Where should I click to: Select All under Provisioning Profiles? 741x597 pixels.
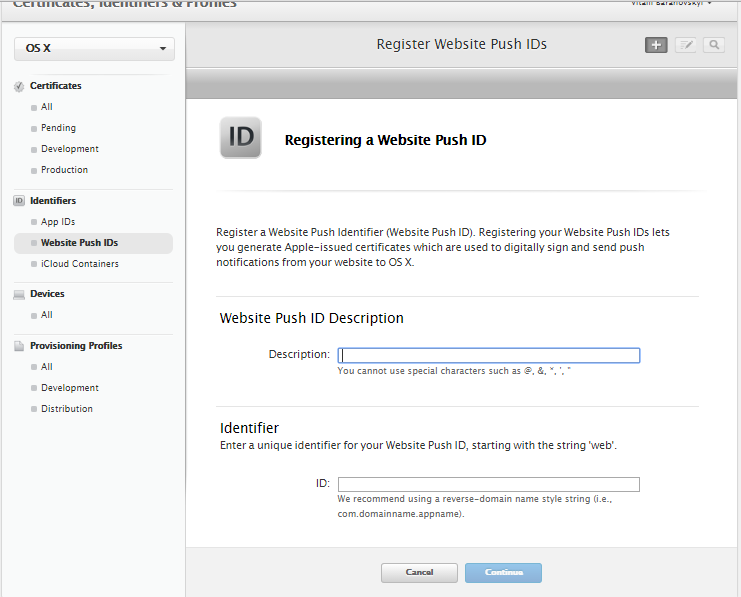(46, 367)
